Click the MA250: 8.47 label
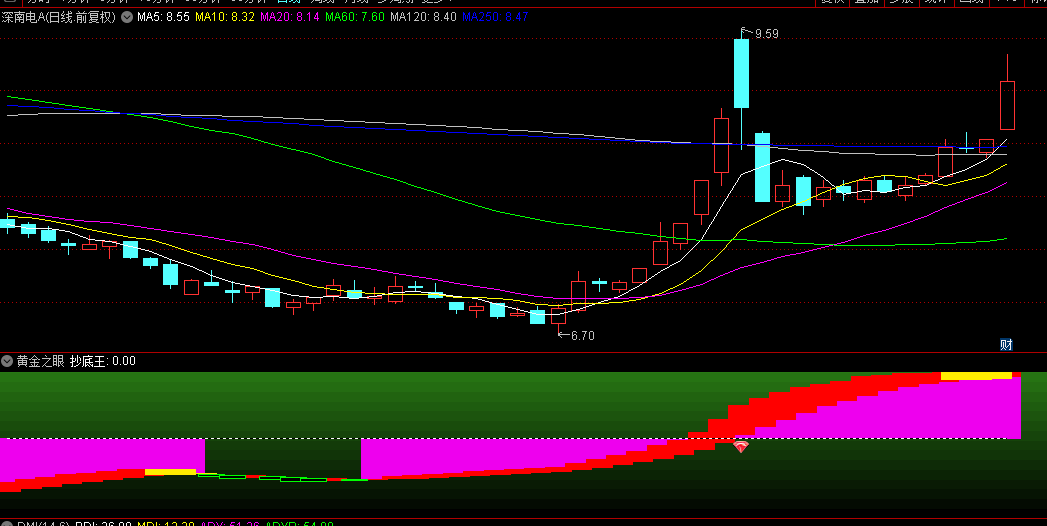Viewport: 1047px width, 526px height. coord(495,17)
